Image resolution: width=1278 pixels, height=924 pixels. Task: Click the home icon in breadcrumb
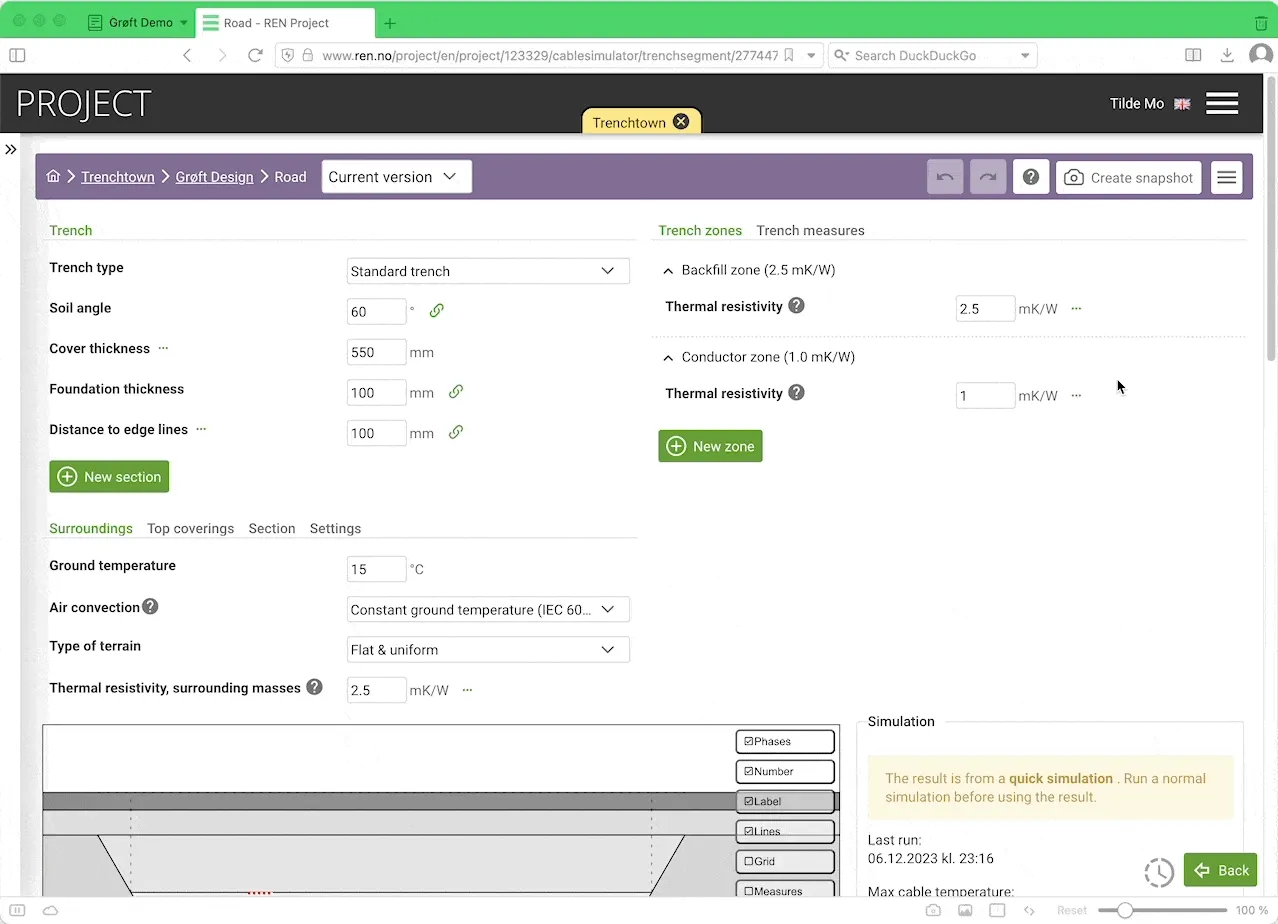53,177
